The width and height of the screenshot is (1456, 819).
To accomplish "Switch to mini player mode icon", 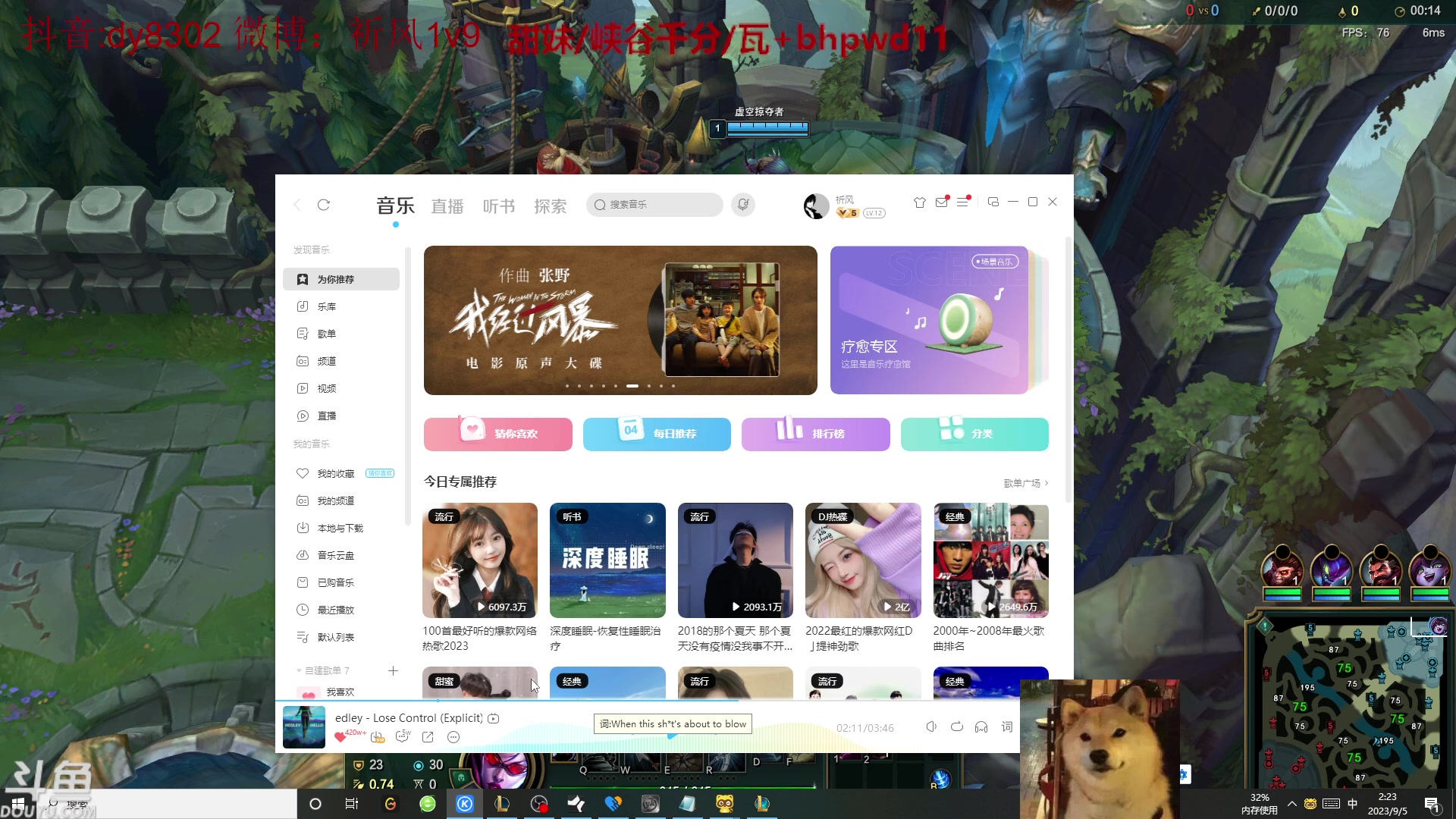I will tap(993, 202).
